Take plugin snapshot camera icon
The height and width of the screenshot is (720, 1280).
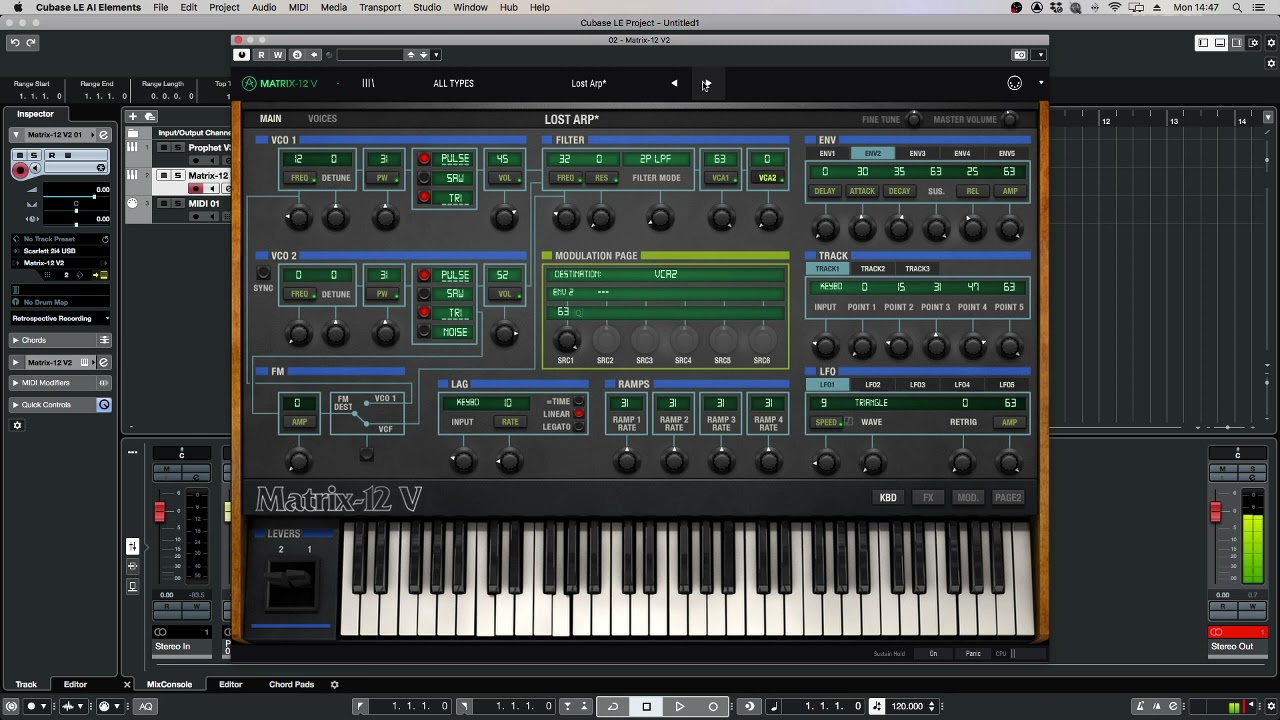(1020, 55)
